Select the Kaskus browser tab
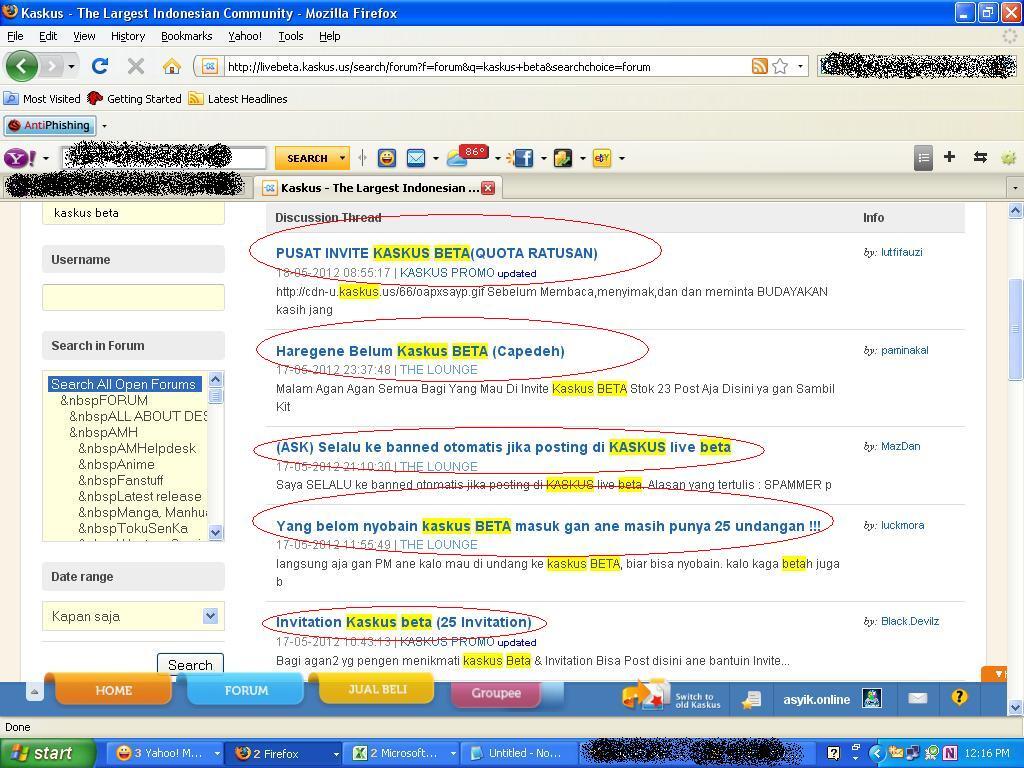This screenshot has height=768, width=1024. click(378, 188)
